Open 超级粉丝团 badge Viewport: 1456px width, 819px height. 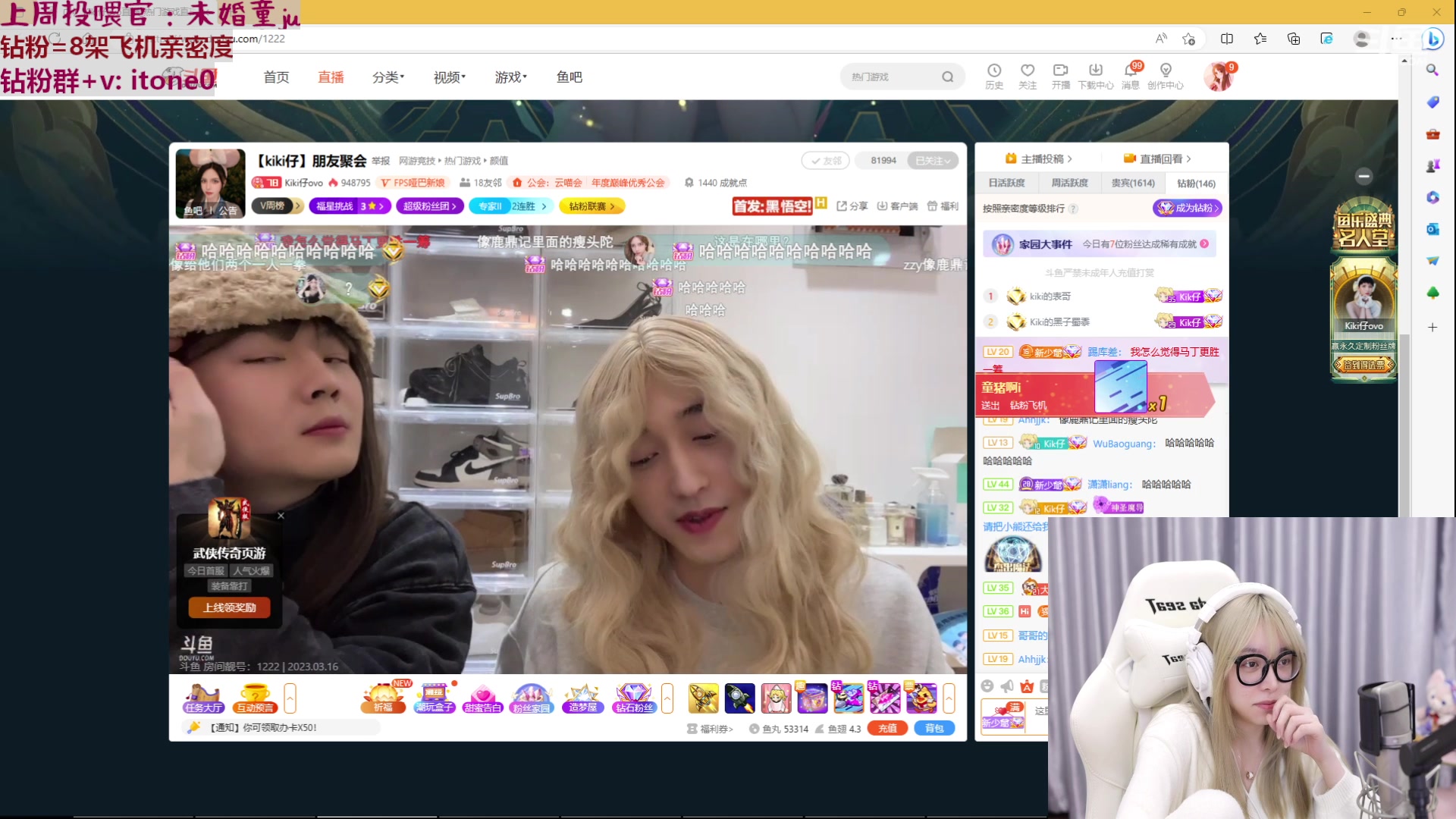[x=429, y=206]
